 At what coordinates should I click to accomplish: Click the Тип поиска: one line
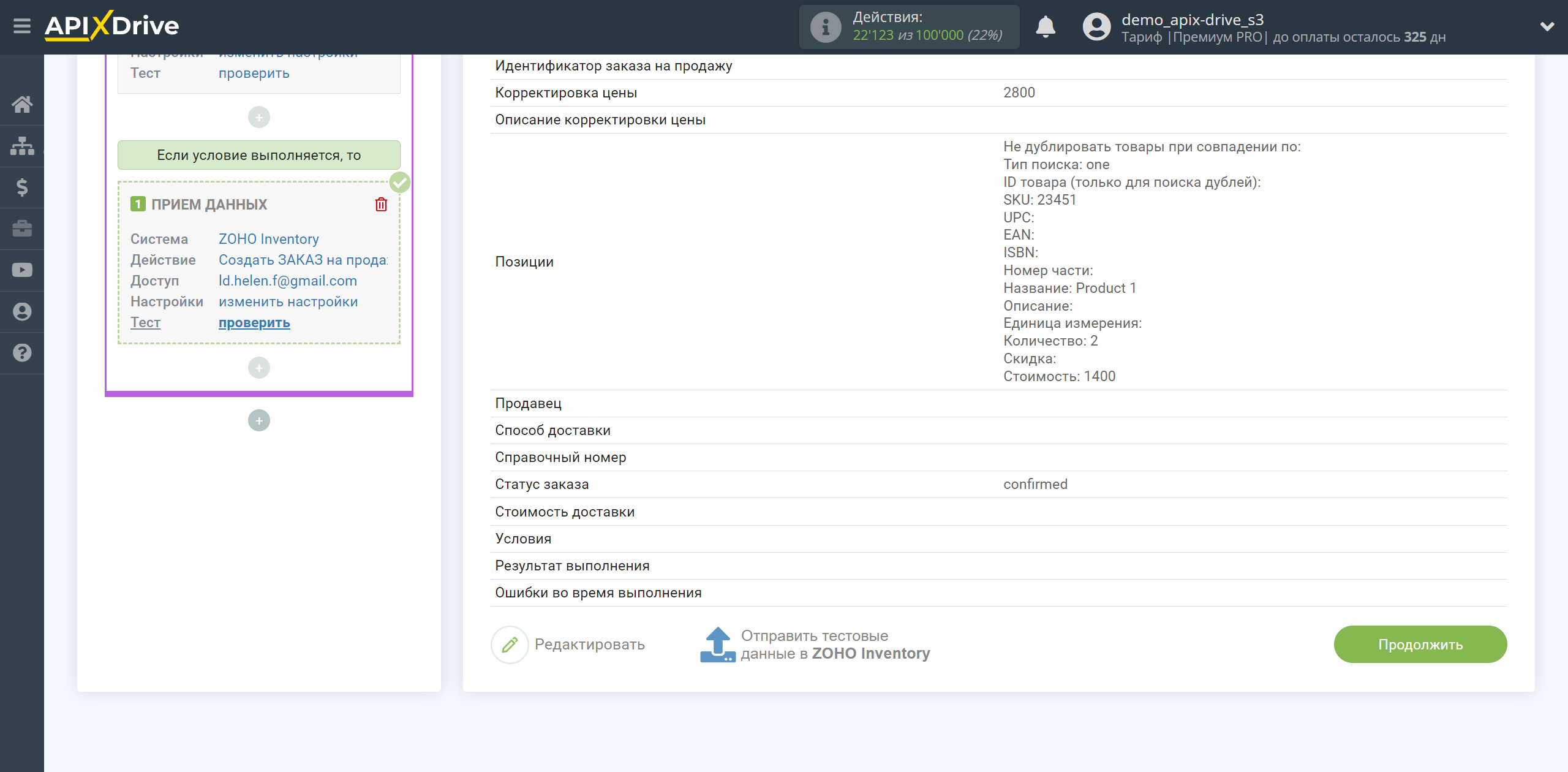click(x=1056, y=164)
